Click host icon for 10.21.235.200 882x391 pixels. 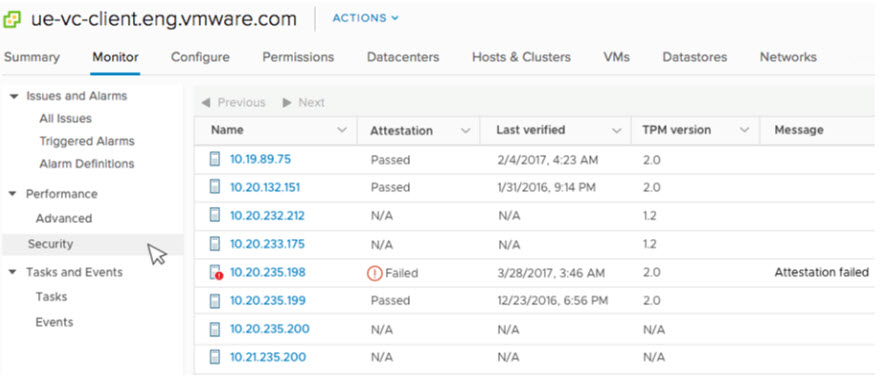click(x=214, y=357)
